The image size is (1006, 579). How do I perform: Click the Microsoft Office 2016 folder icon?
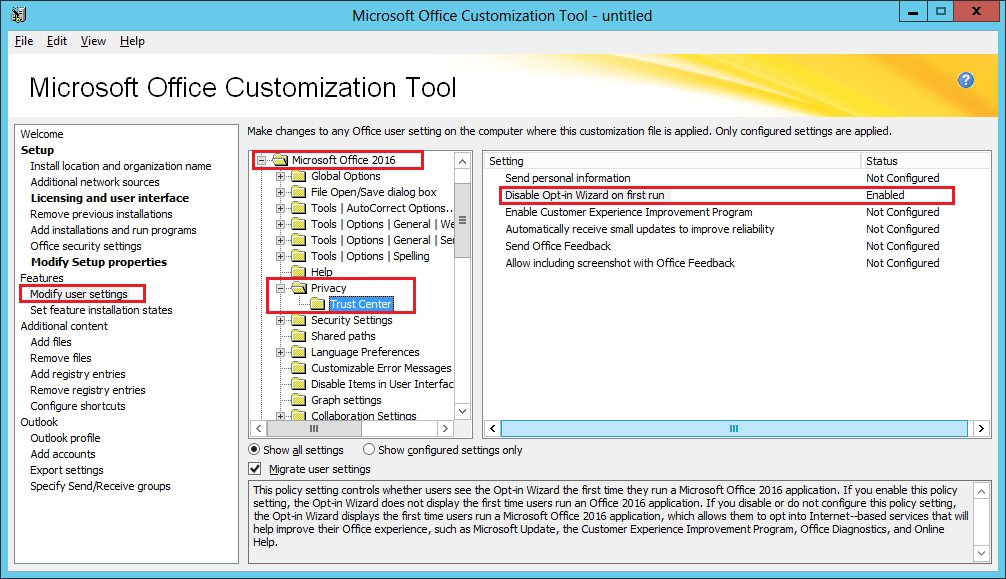[x=280, y=160]
